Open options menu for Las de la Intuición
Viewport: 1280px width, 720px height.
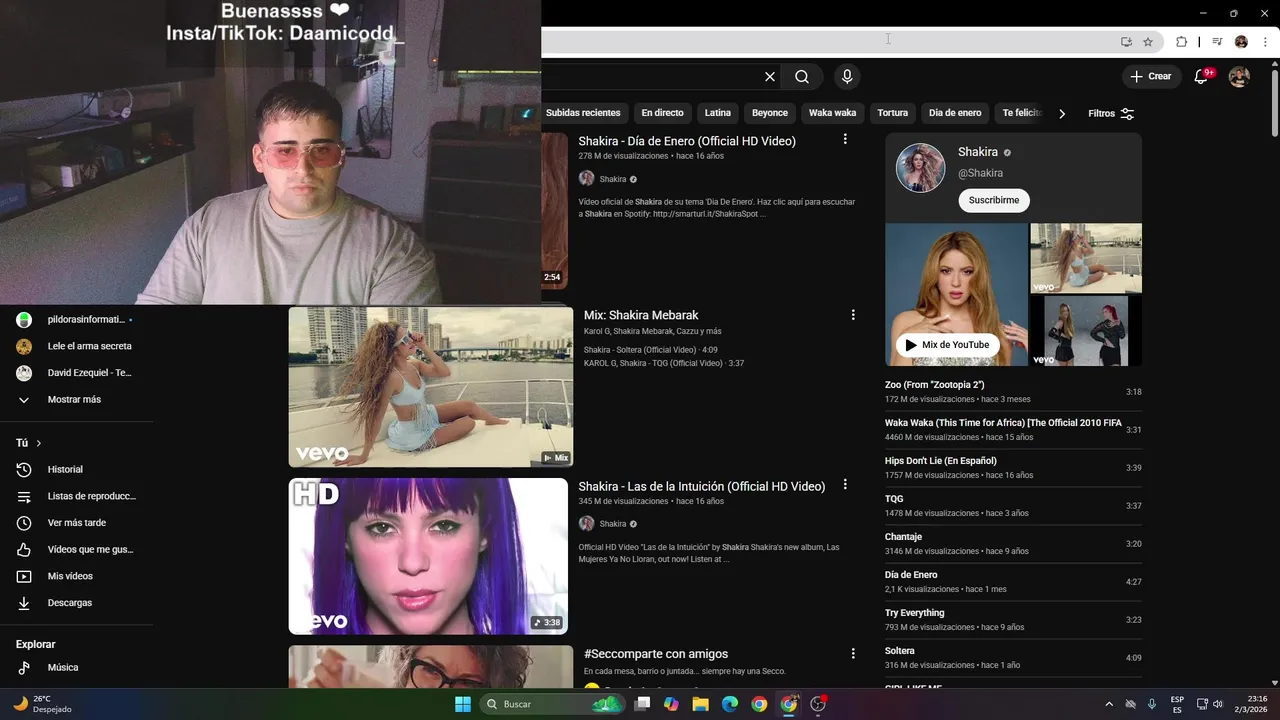(845, 485)
